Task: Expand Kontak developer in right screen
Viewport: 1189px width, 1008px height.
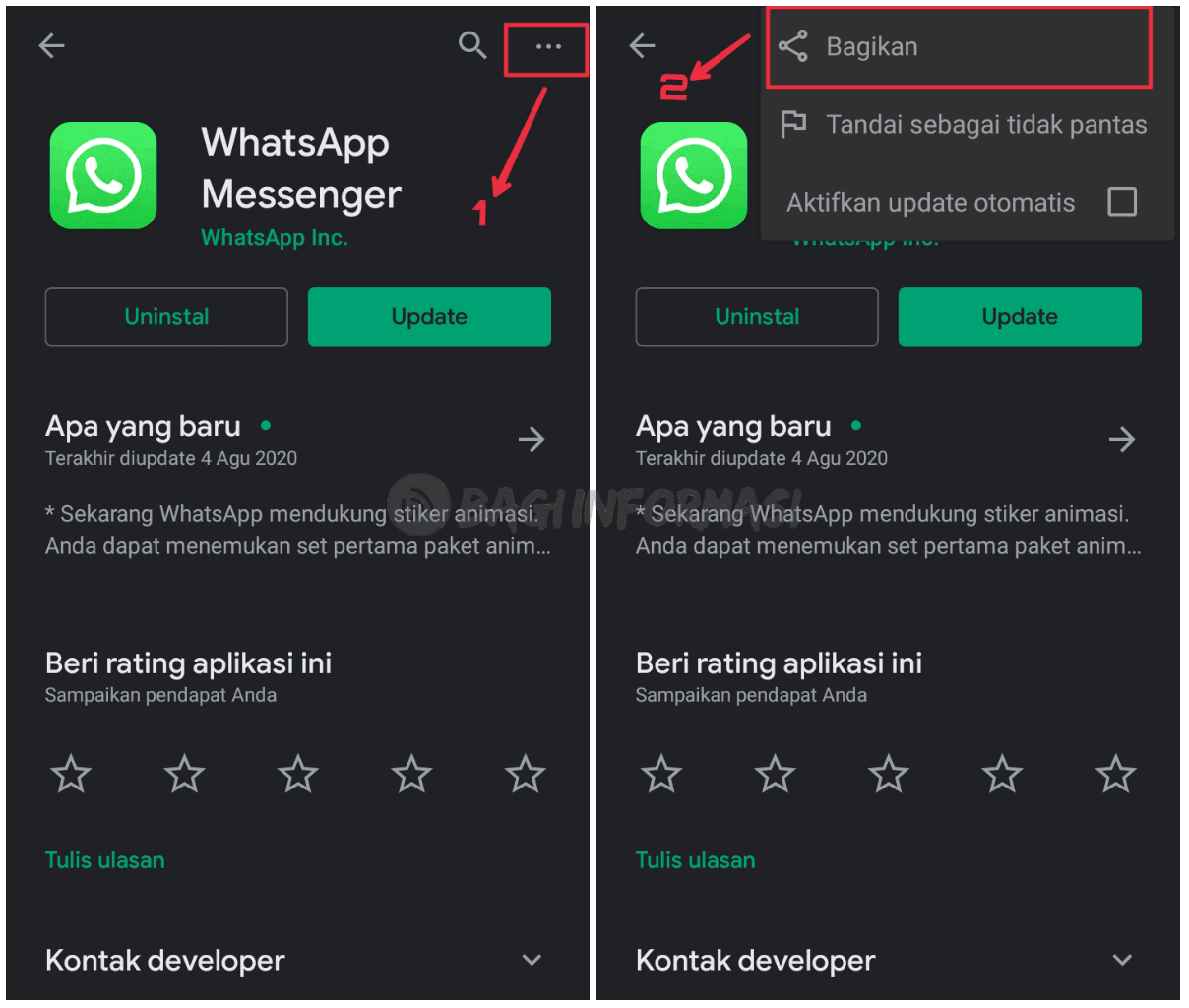Action: coord(1122,960)
